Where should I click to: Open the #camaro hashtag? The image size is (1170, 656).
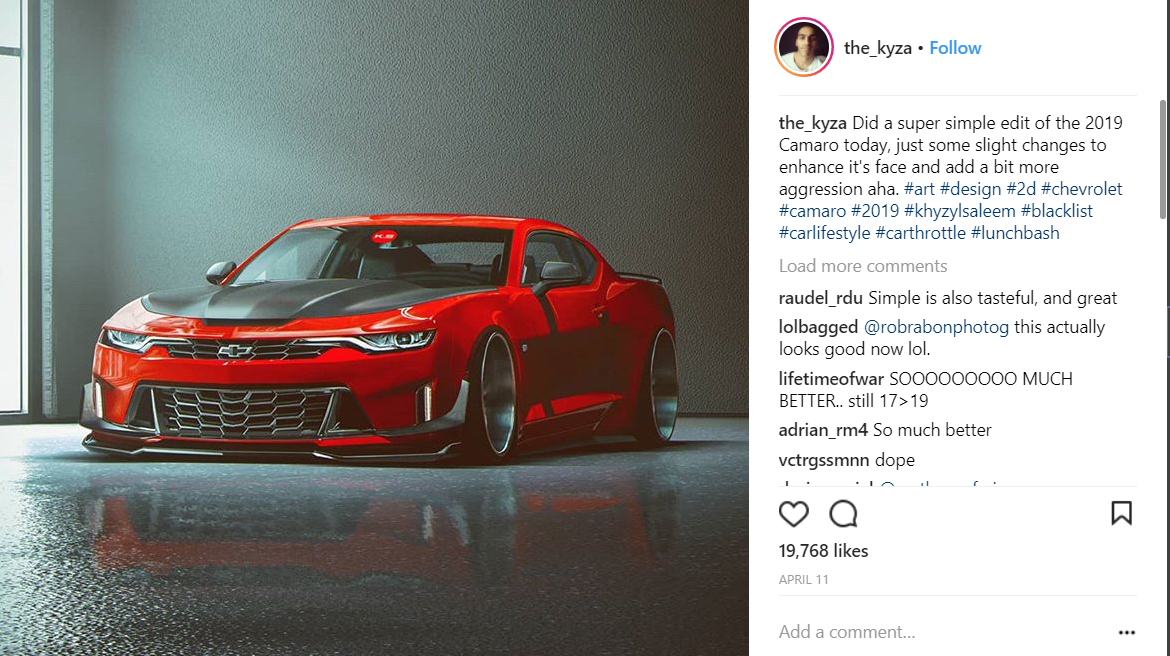[x=812, y=211]
